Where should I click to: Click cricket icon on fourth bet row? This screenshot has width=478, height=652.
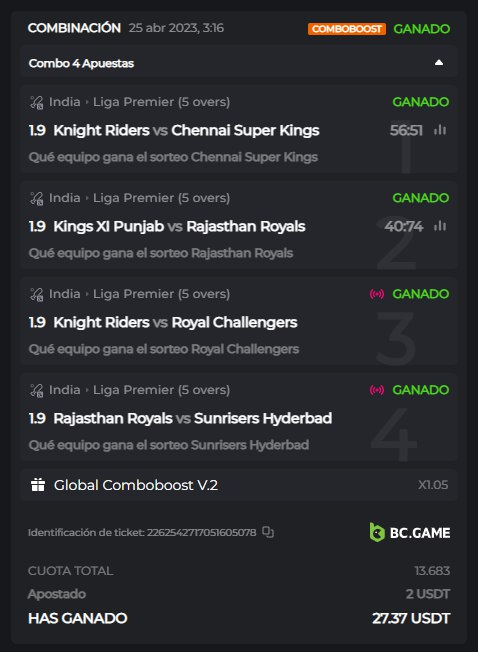[x=37, y=390]
